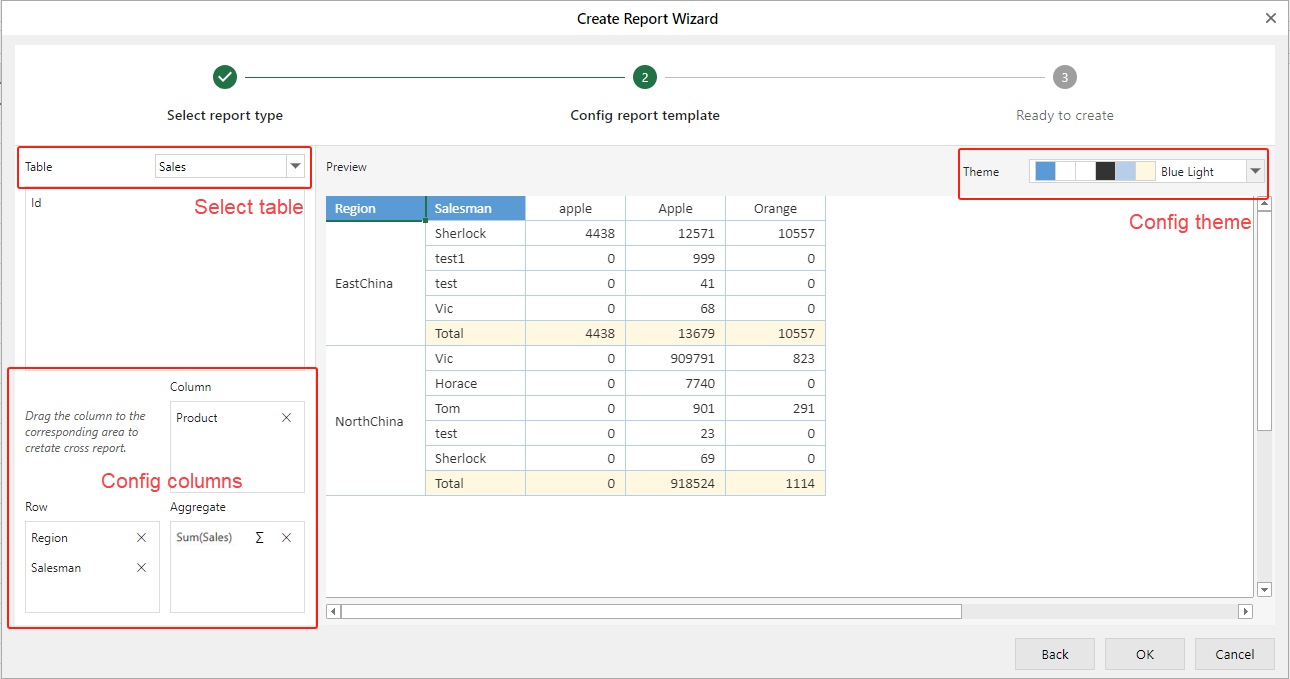Confirm with the OK button

pyautogui.click(x=1145, y=654)
